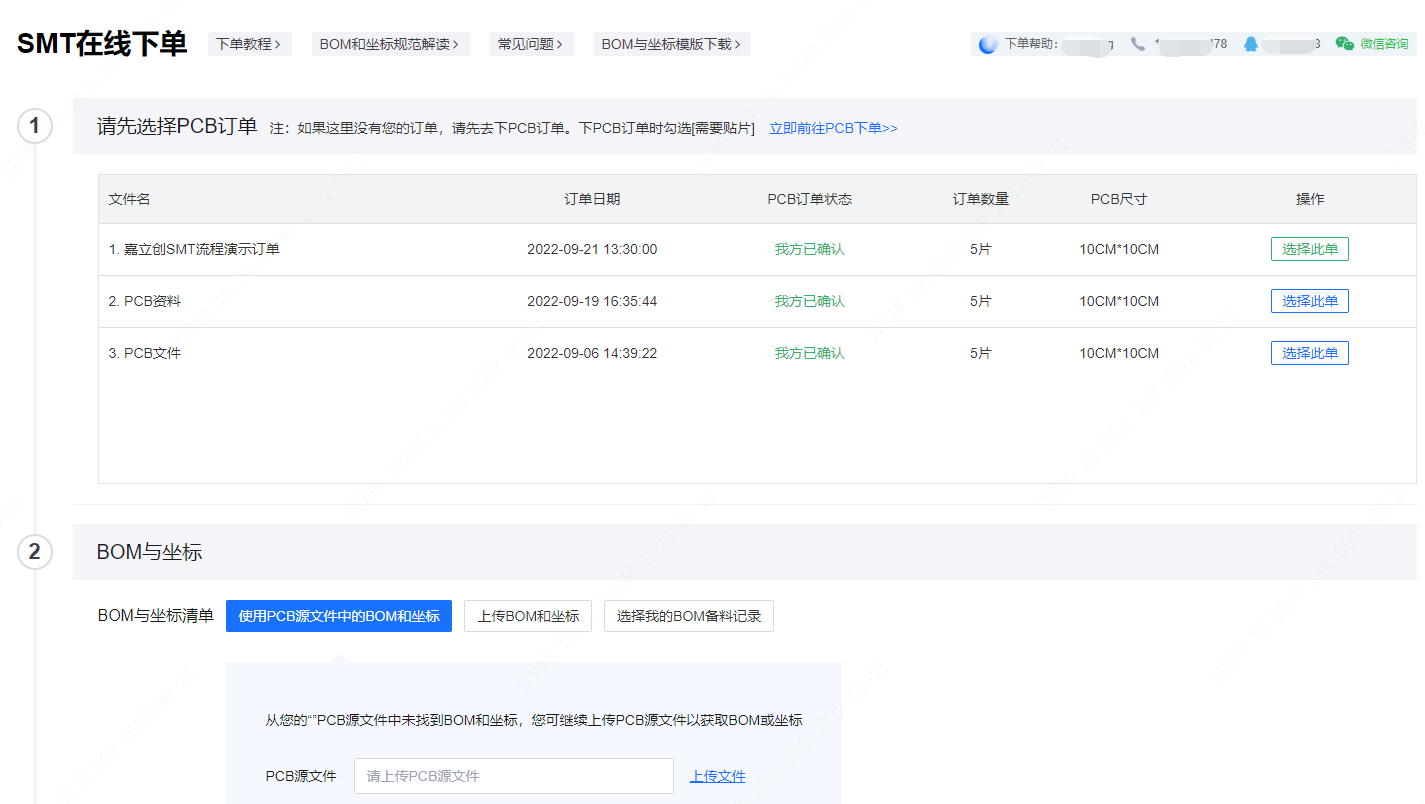Click file name 1. 嘉立创SMT流程演示订单

point(194,249)
